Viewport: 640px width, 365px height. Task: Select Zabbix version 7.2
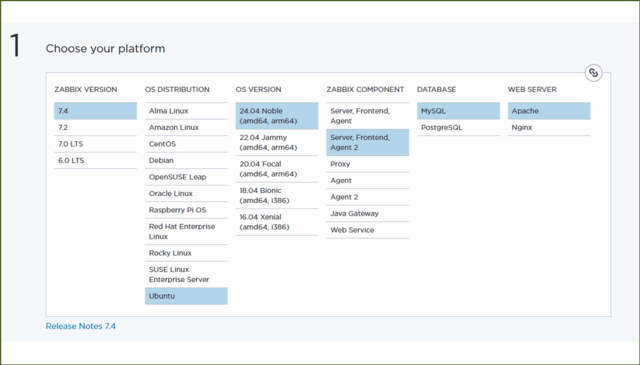[x=96, y=127]
